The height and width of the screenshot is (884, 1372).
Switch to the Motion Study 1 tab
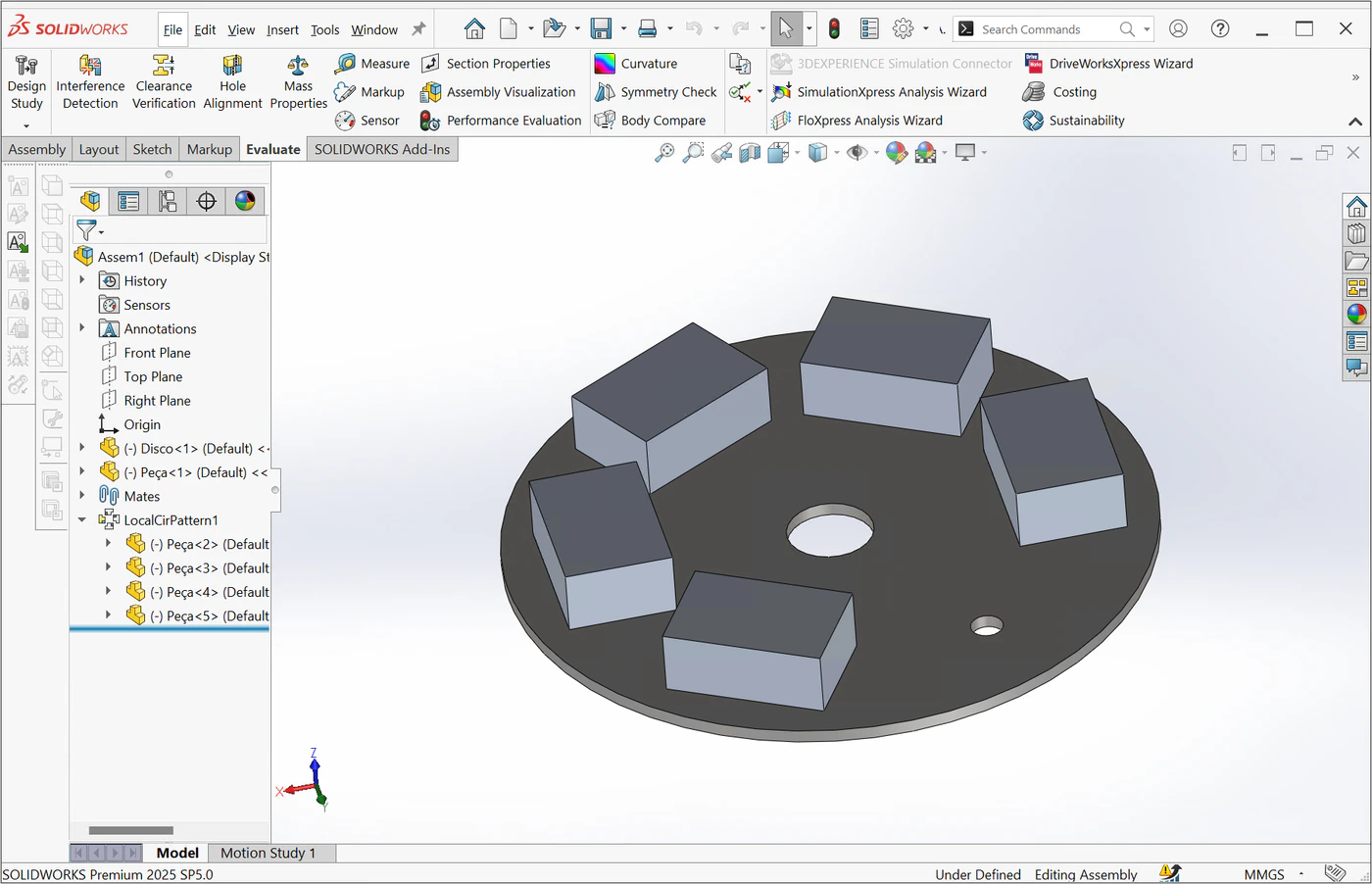(269, 853)
